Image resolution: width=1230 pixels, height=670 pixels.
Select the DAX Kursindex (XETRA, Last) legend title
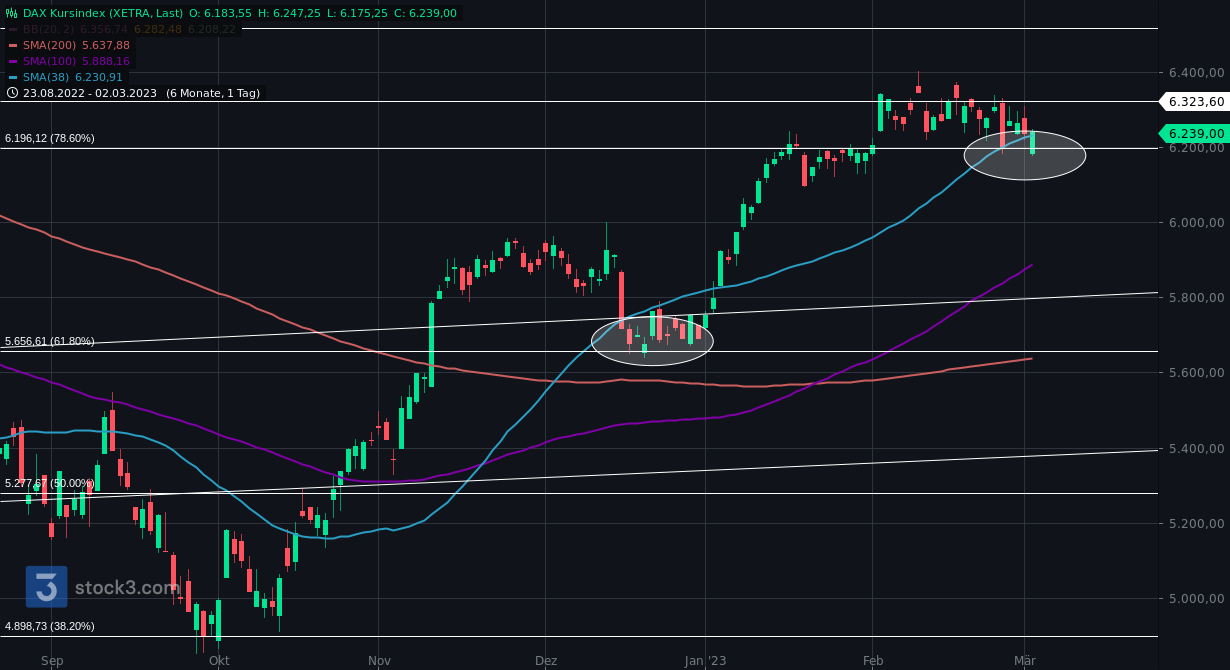pos(100,14)
